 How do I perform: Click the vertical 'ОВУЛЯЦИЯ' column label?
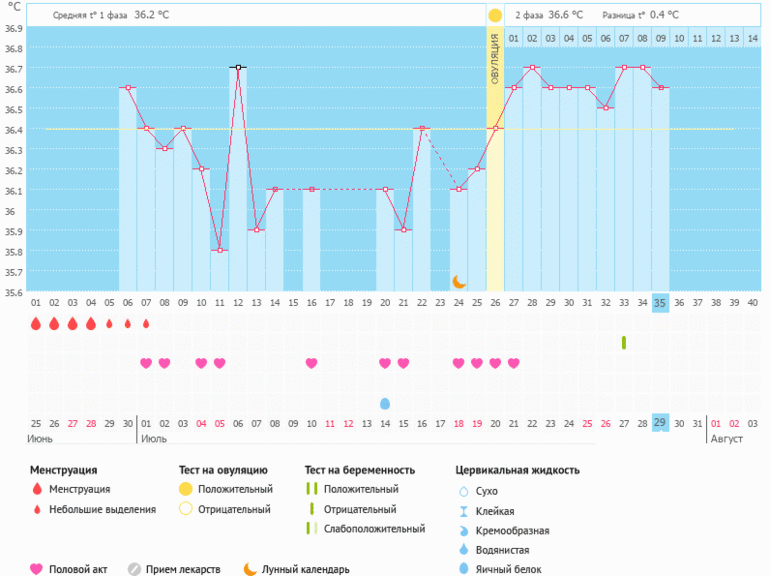495,62
